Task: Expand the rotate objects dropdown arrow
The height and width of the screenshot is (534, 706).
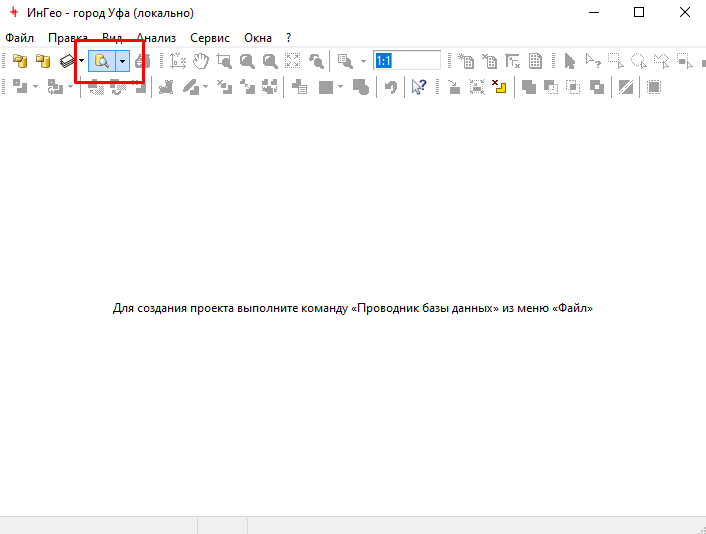Action: (x=70, y=86)
